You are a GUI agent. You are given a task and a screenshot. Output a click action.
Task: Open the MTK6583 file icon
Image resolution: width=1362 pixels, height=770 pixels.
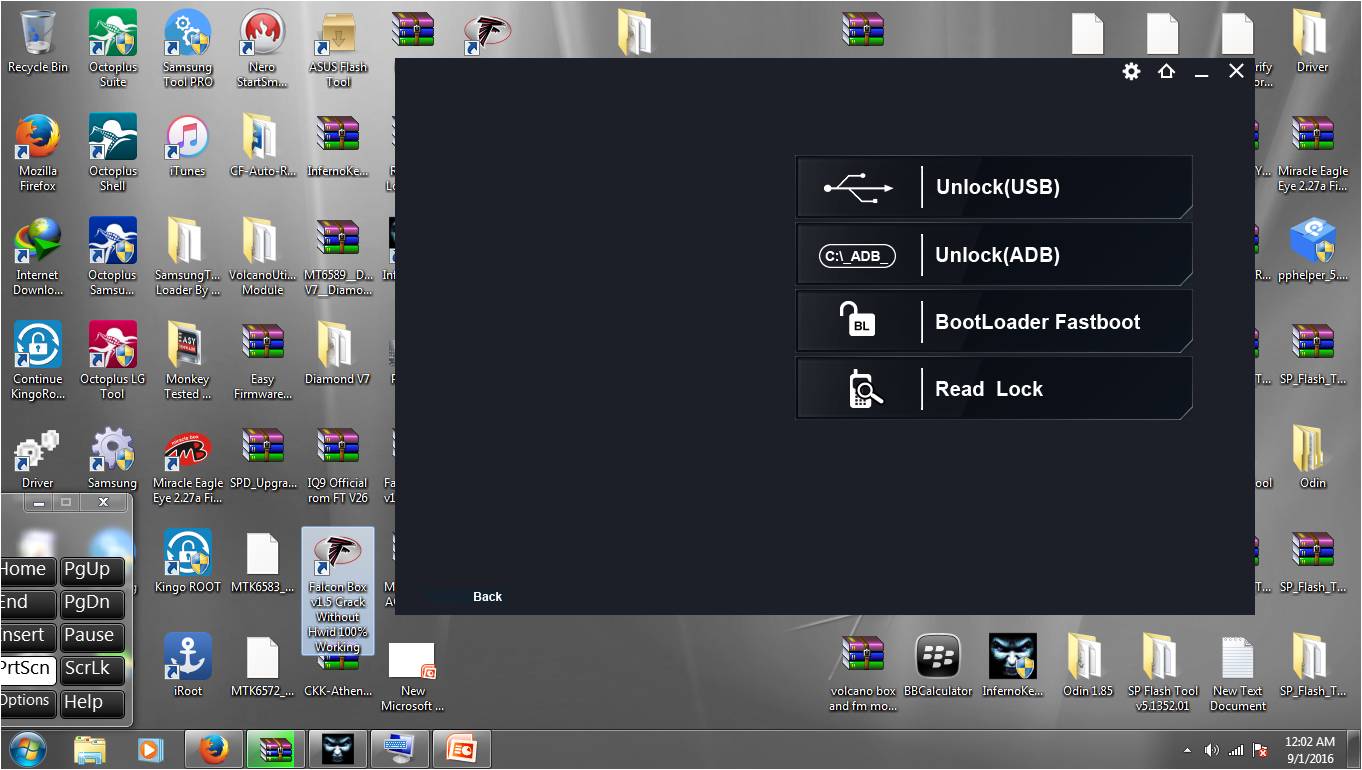click(x=262, y=562)
